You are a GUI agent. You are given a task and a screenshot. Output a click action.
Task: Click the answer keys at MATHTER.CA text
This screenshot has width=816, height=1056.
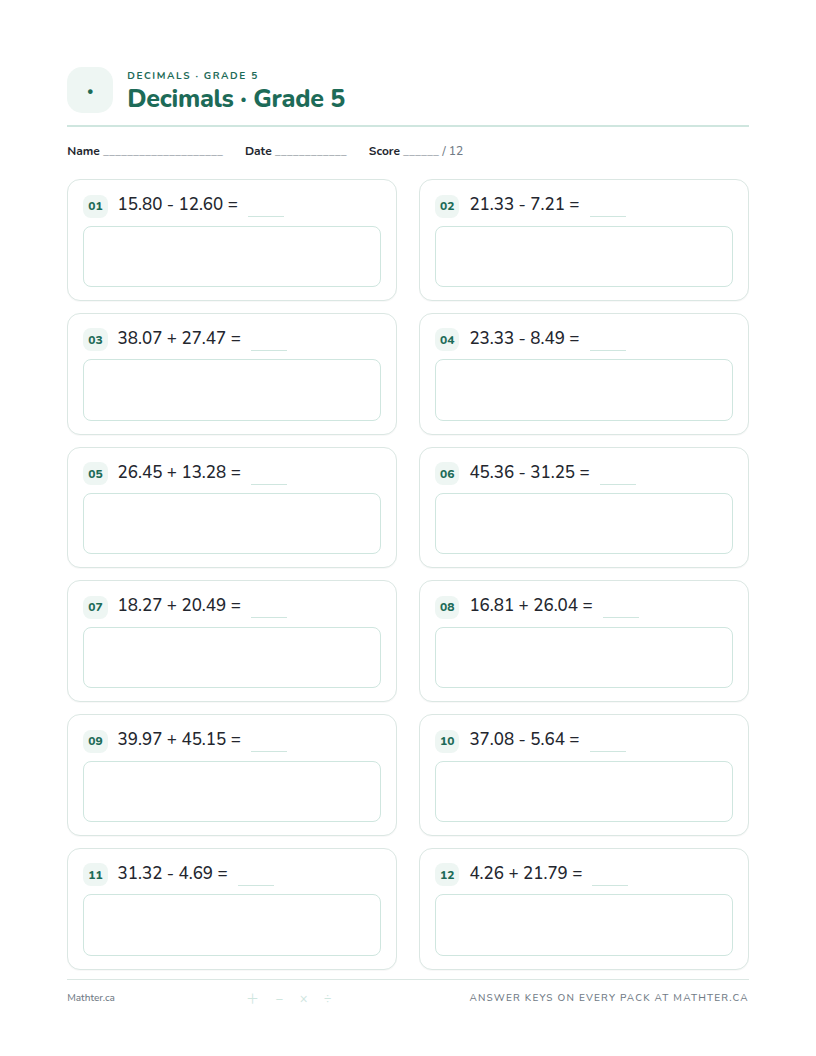tap(609, 997)
